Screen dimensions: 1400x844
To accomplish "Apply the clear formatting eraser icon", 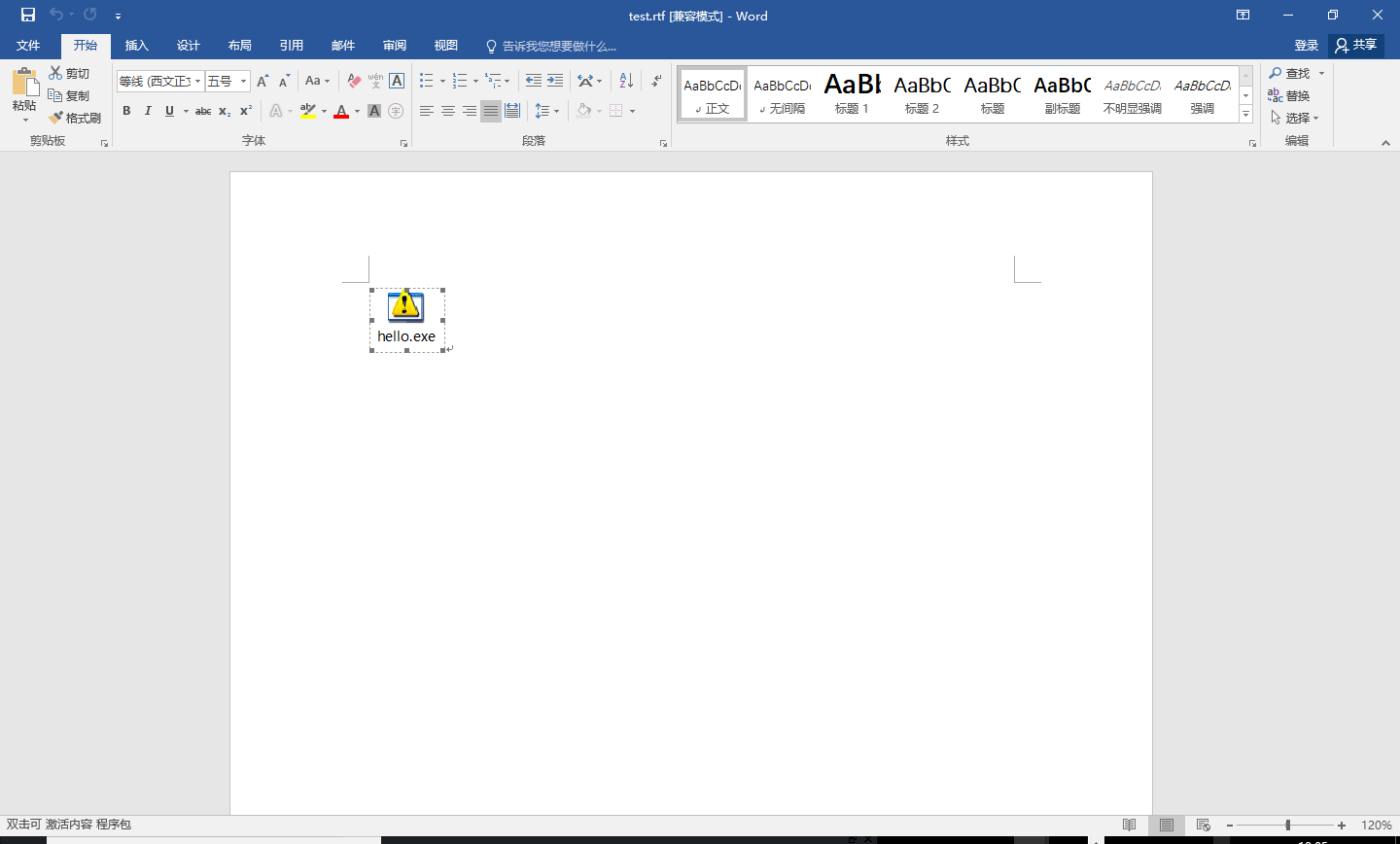I will point(354,81).
